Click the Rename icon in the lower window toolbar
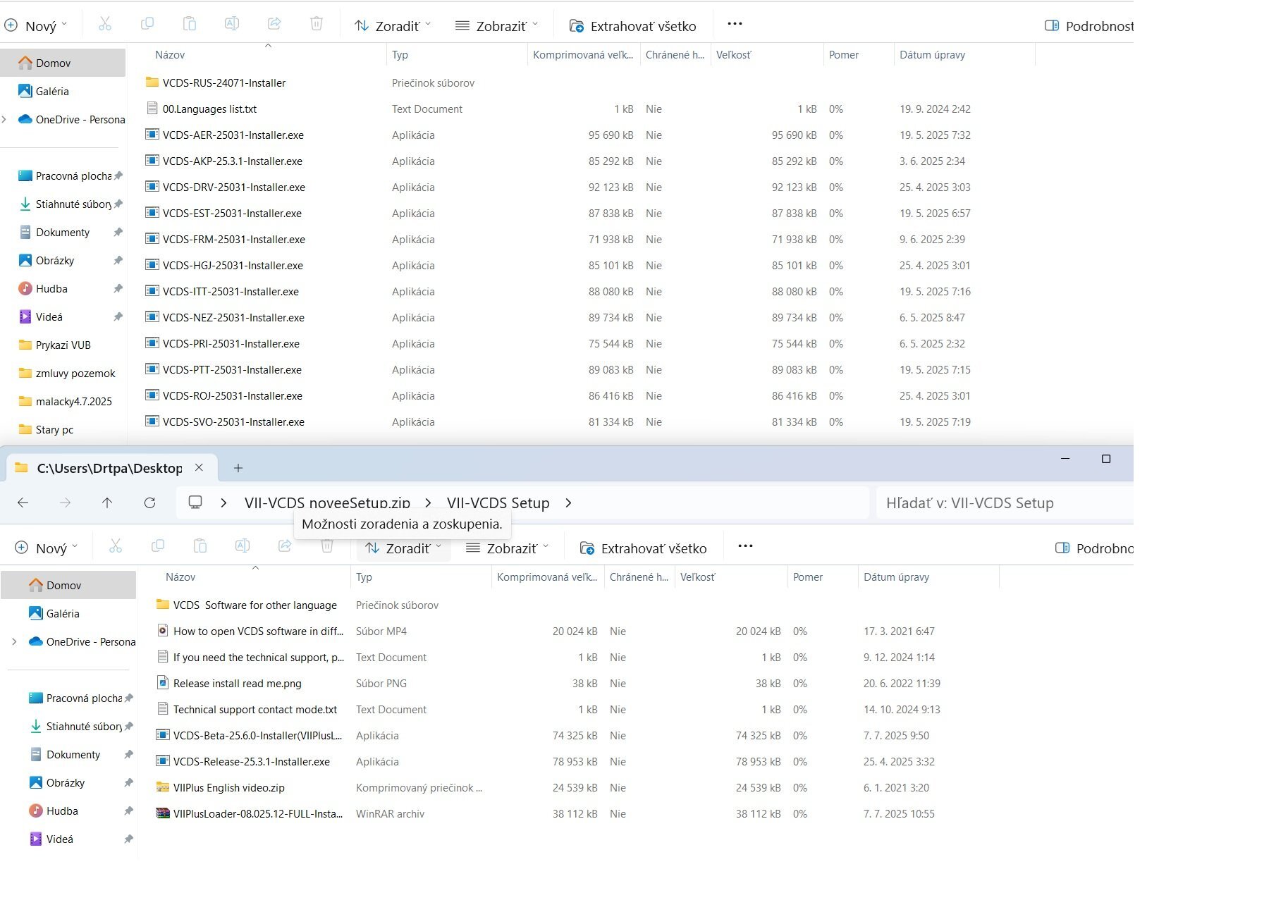 coord(242,546)
